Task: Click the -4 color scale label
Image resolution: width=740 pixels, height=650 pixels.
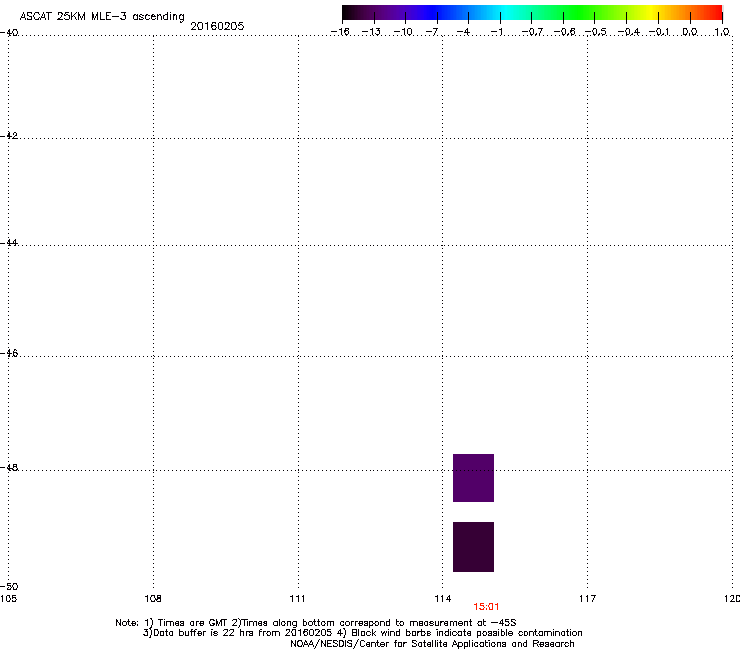Action: pos(463,32)
